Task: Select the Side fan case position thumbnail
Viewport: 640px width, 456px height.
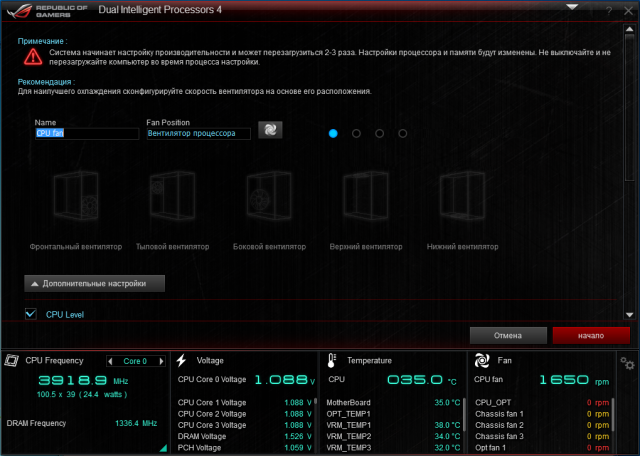Action: point(269,196)
